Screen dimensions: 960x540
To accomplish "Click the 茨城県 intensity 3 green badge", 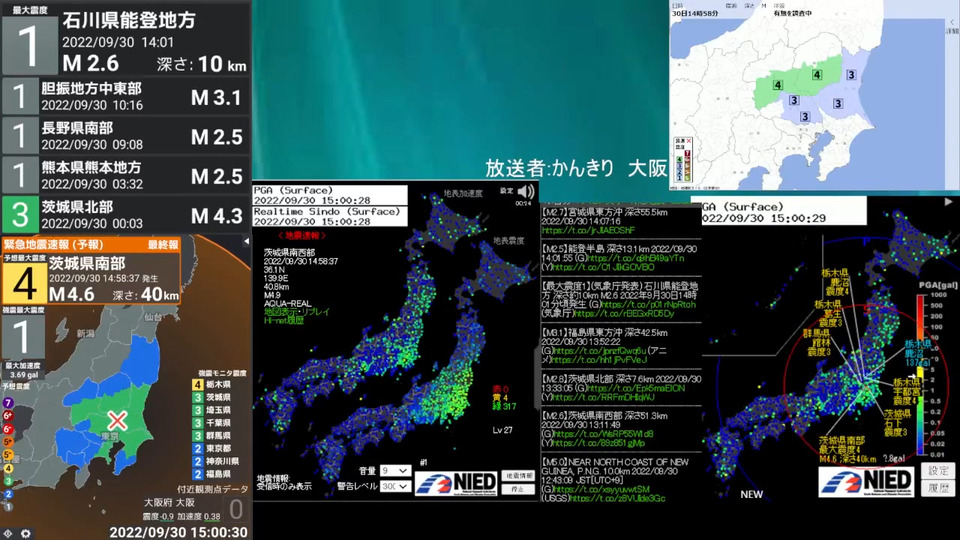I will (198, 397).
